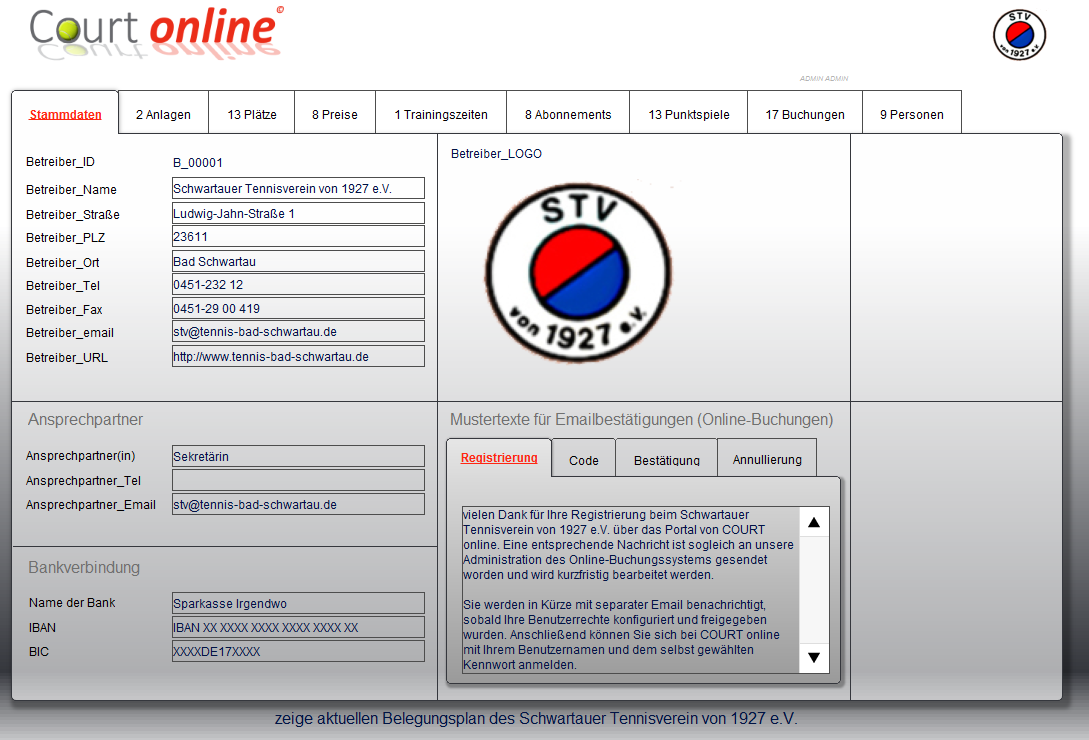Image resolution: width=1089 pixels, height=740 pixels.
Task: Open the Bestätigung template tab
Action: click(667, 460)
